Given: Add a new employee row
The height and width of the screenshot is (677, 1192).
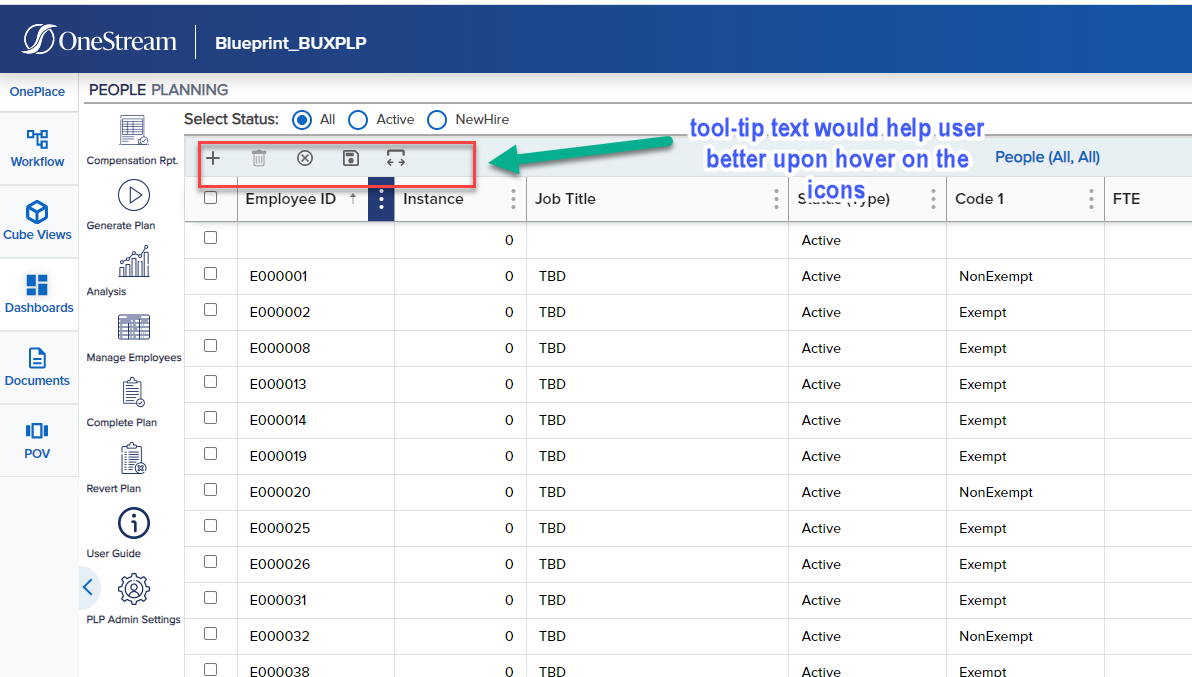Looking at the screenshot, I should [213, 158].
